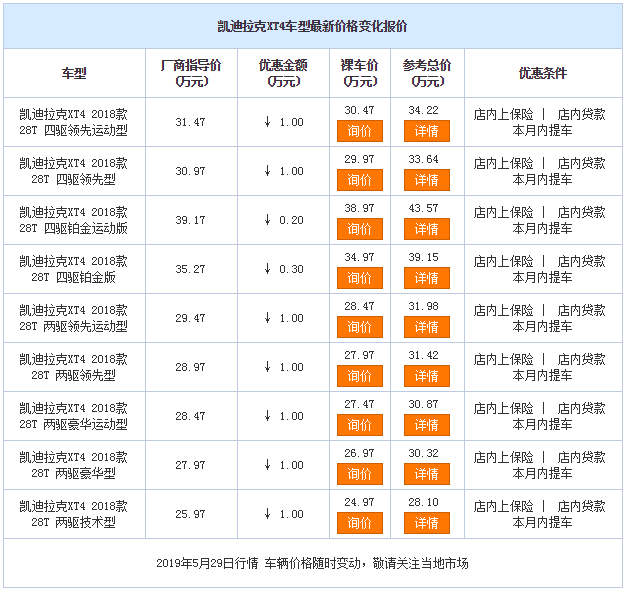Click 询价 button in 28T 四驱领先型 row
This screenshot has height=592, width=626.
coord(359,180)
